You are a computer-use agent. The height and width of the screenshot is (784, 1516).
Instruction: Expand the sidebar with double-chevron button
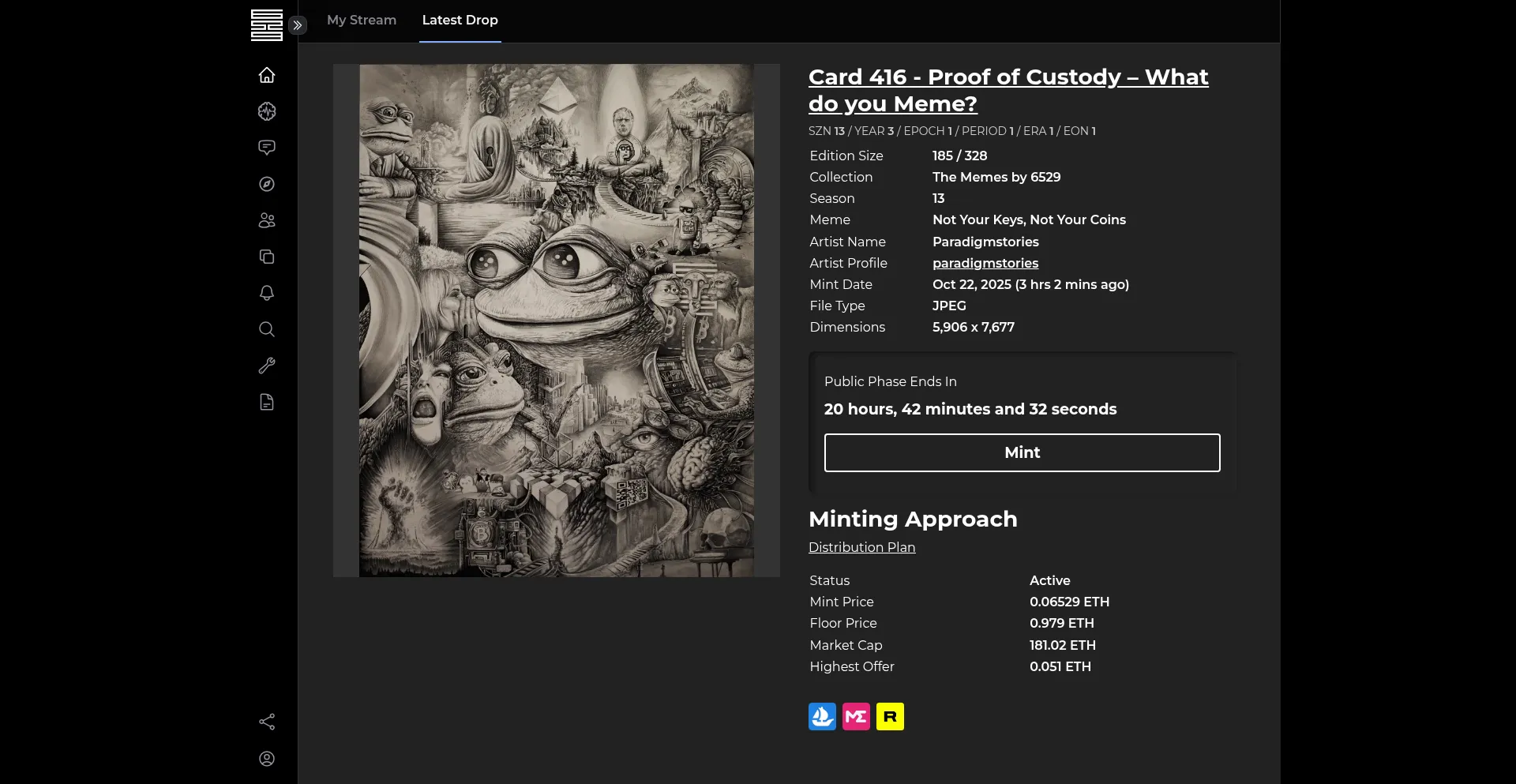pyautogui.click(x=298, y=25)
